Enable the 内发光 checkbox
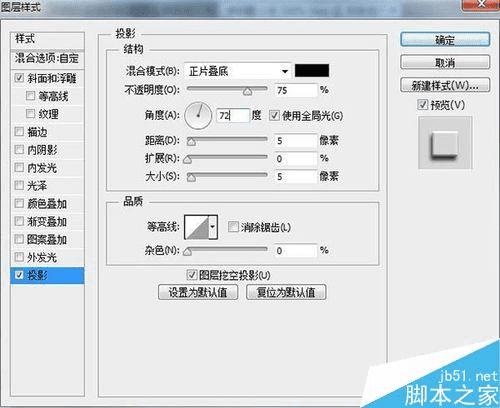500x408 pixels. 19,167
